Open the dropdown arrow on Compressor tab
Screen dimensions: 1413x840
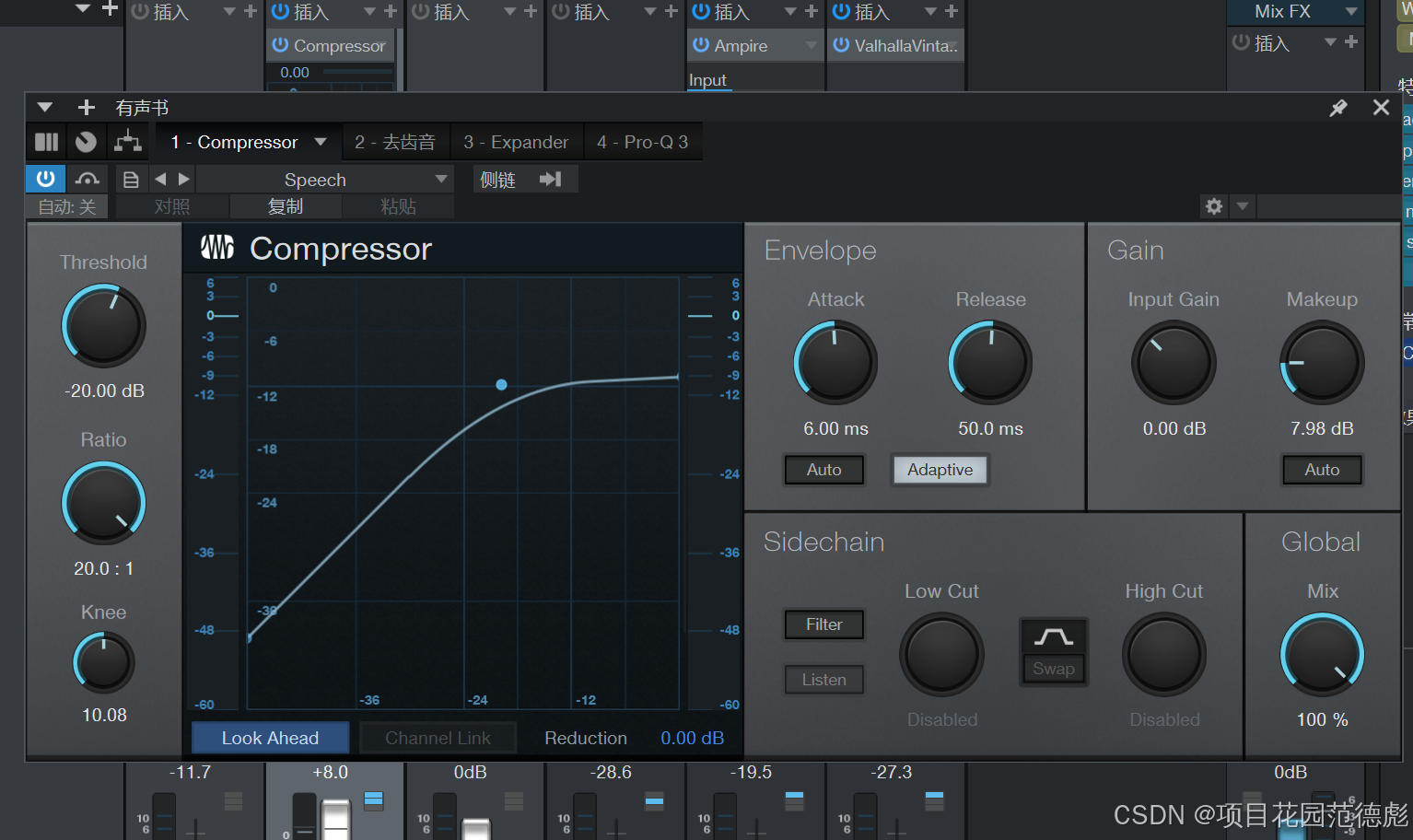321,142
